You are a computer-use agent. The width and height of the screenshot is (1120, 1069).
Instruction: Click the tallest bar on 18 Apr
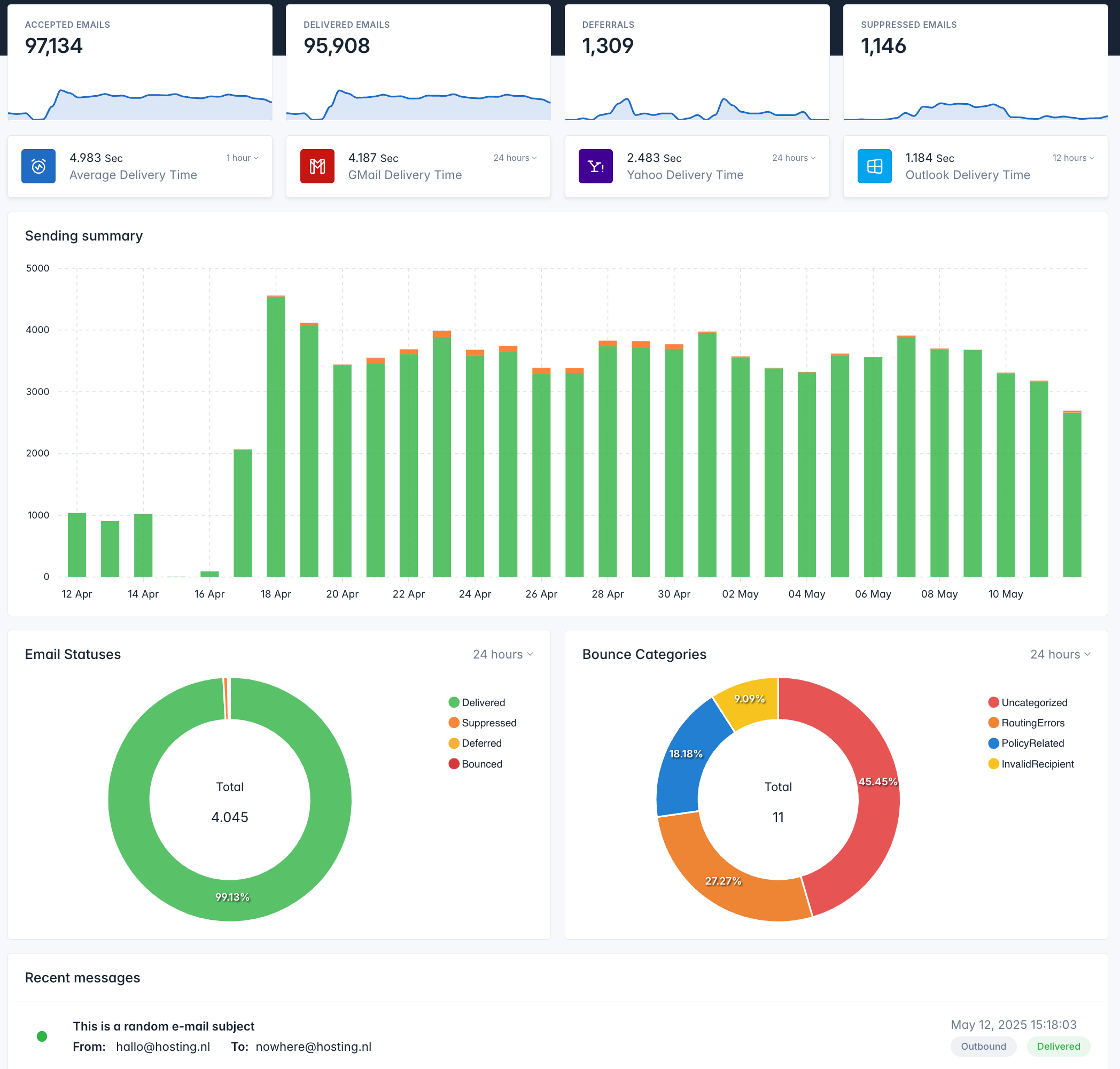pyautogui.click(x=276, y=433)
